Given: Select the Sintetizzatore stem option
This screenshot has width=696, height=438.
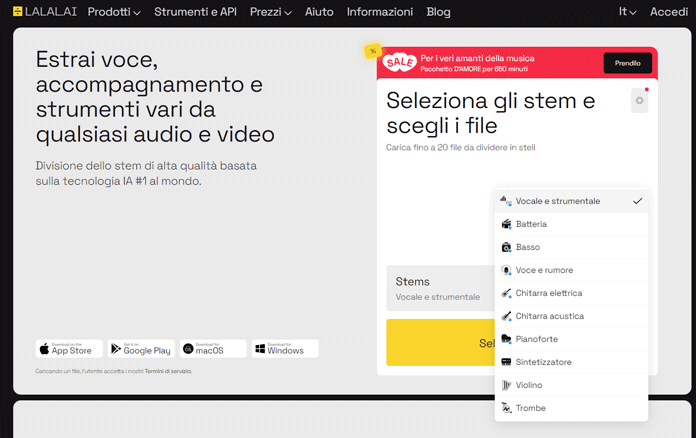Looking at the screenshot, I should pos(571,362).
